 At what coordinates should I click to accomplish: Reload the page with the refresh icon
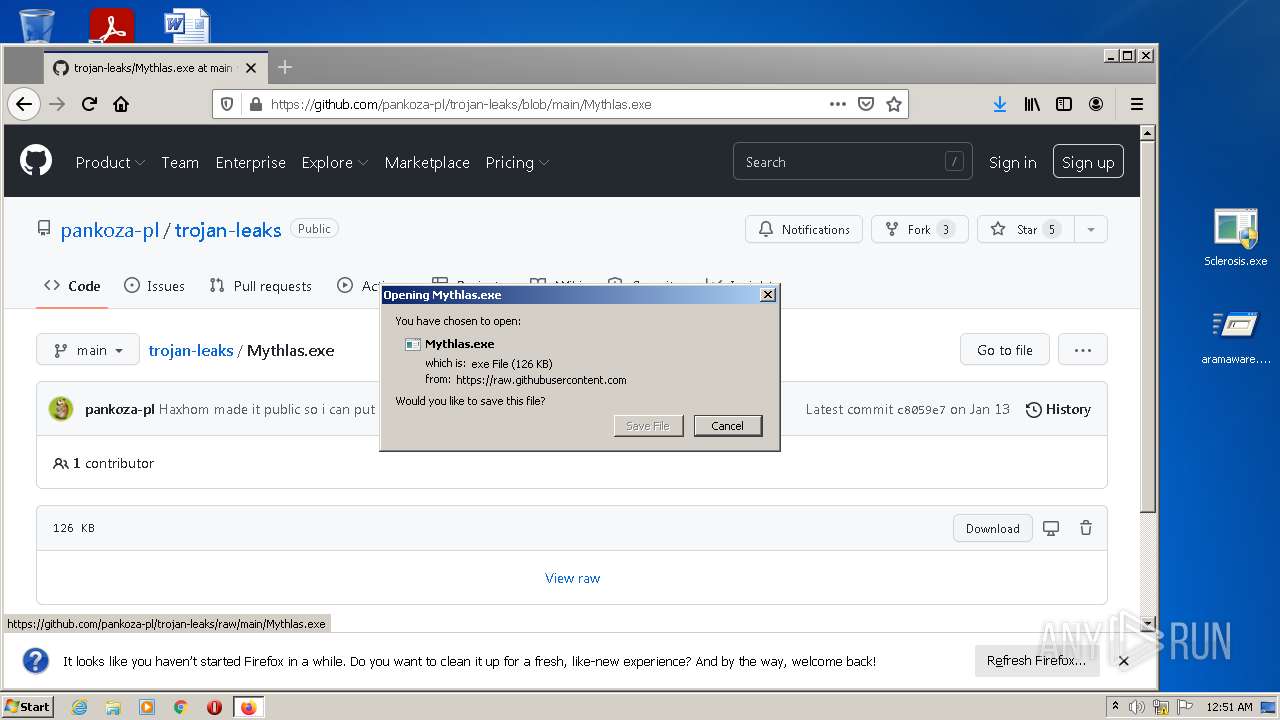tap(89, 104)
